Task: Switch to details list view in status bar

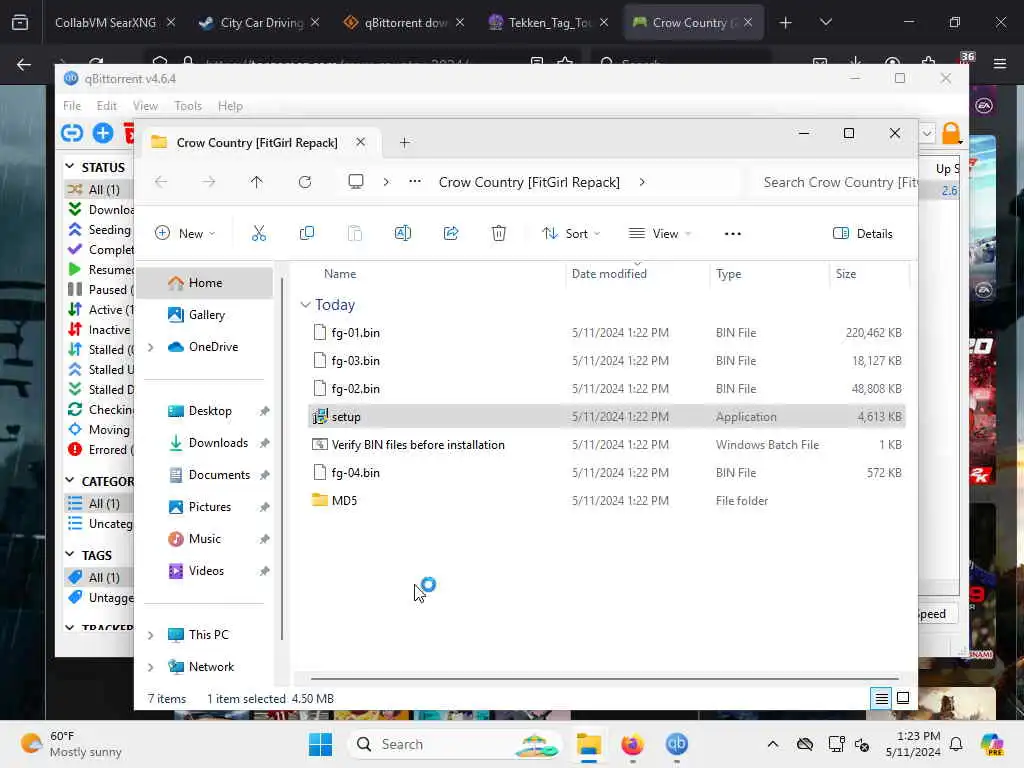Action: point(881,699)
